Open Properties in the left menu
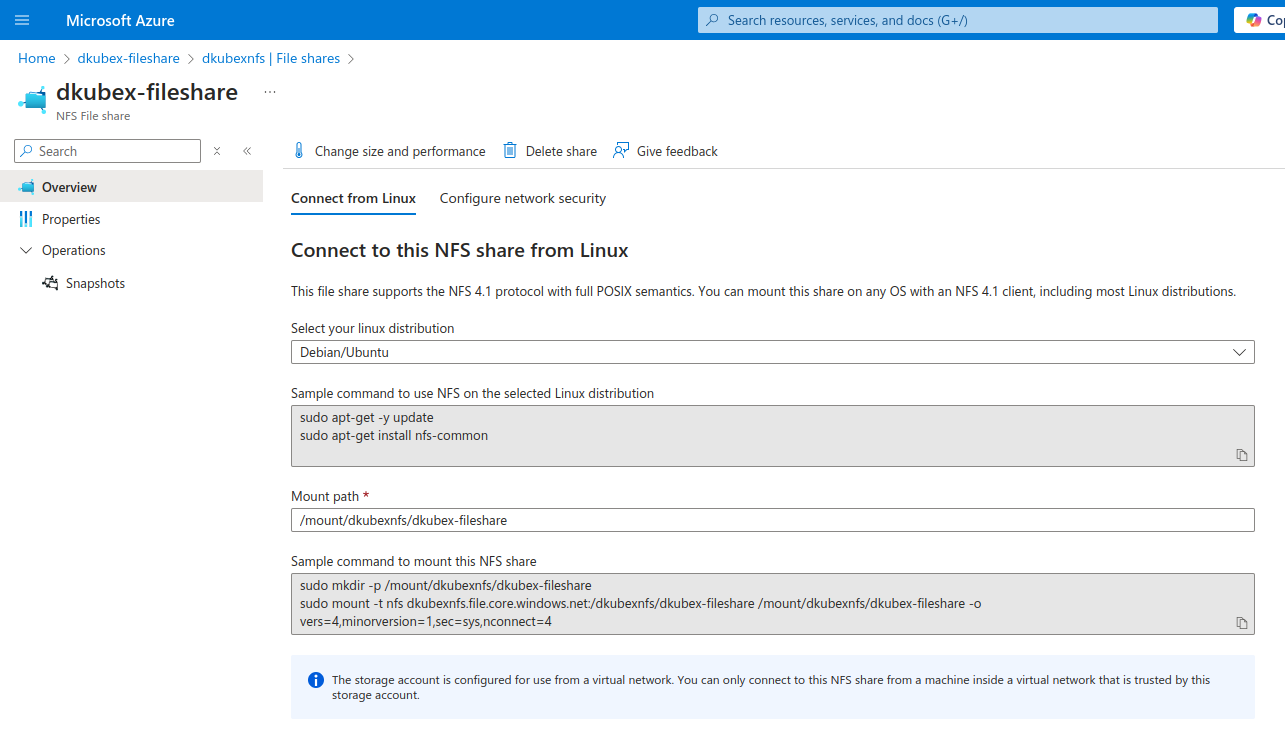The image size is (1285, 737). [x=70, y=219]
